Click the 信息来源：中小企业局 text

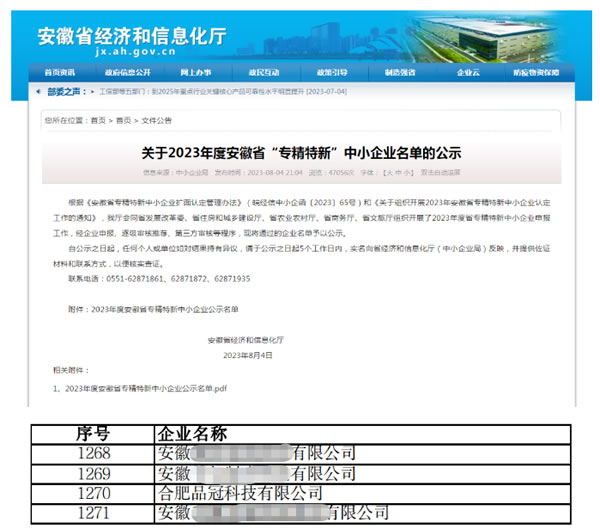pyautogui.click(x=176, y=173)
